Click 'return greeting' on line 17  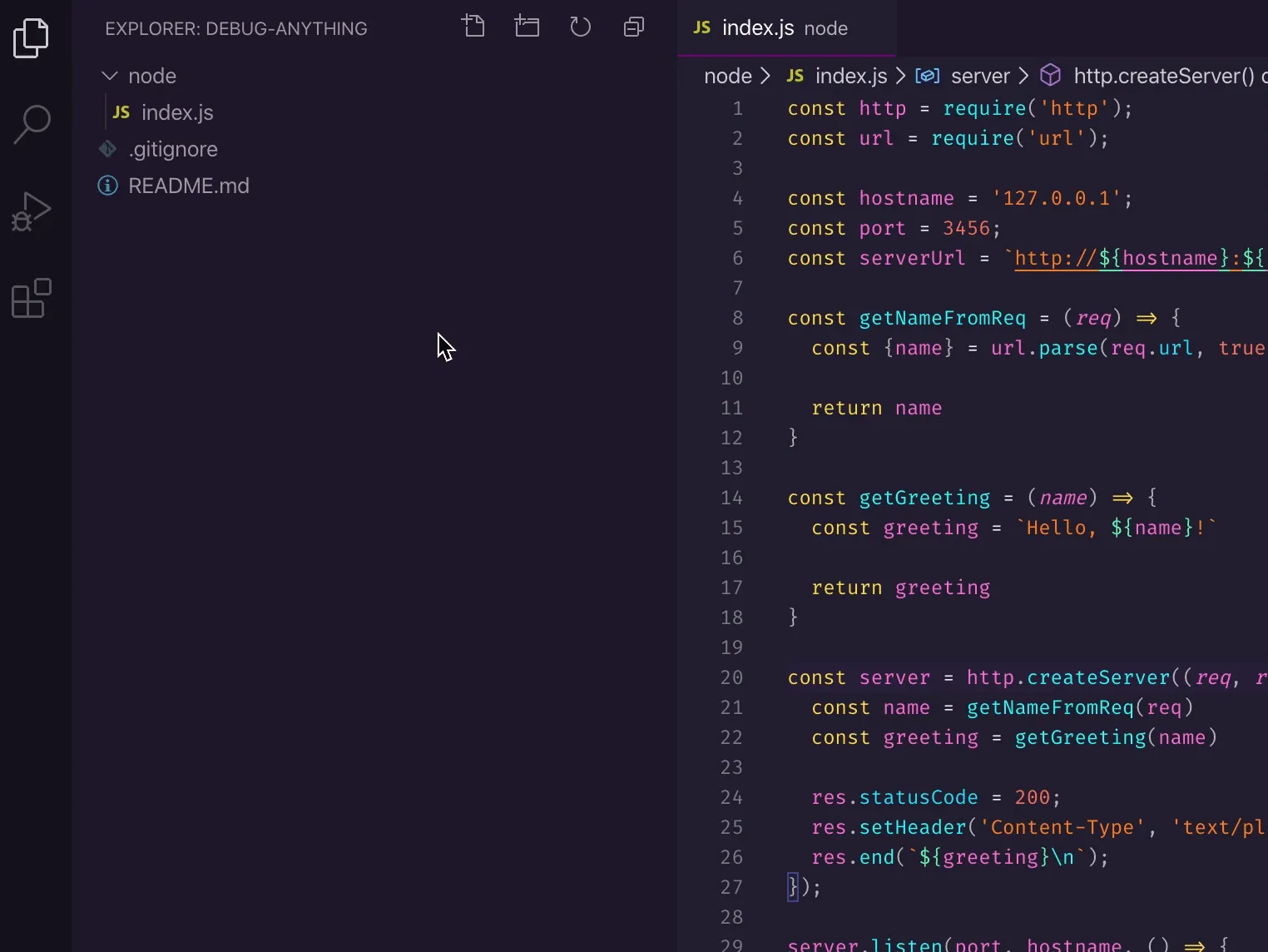point(901,588)
